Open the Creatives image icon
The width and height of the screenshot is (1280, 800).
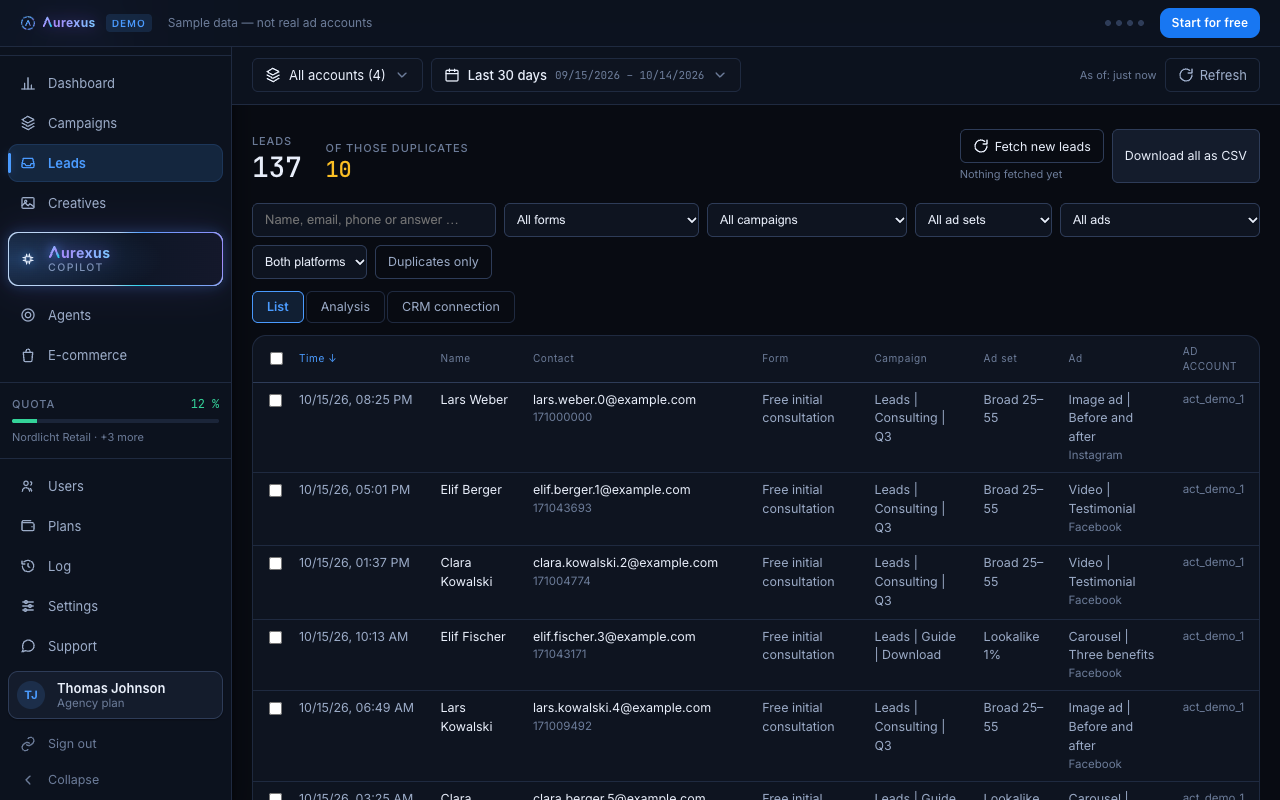click(x=28, y=203)
